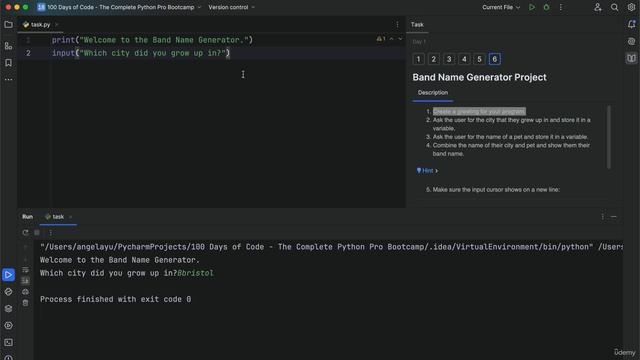This screenshot has height=360, width=640.
Task: Expand the Hint section
Action: [427, 171]
